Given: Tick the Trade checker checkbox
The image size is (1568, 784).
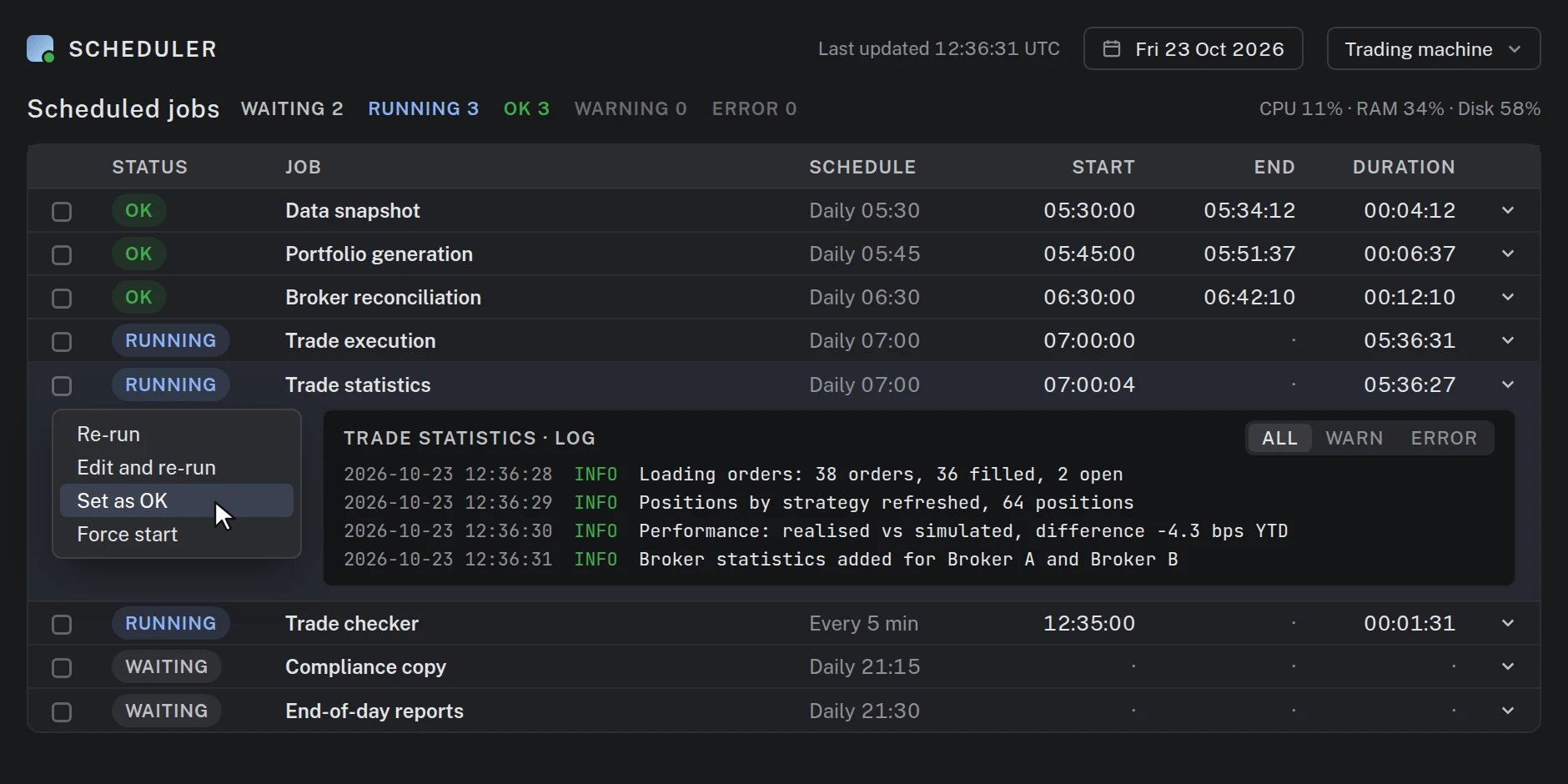Looking at the screenshot, I should (62, 625).
